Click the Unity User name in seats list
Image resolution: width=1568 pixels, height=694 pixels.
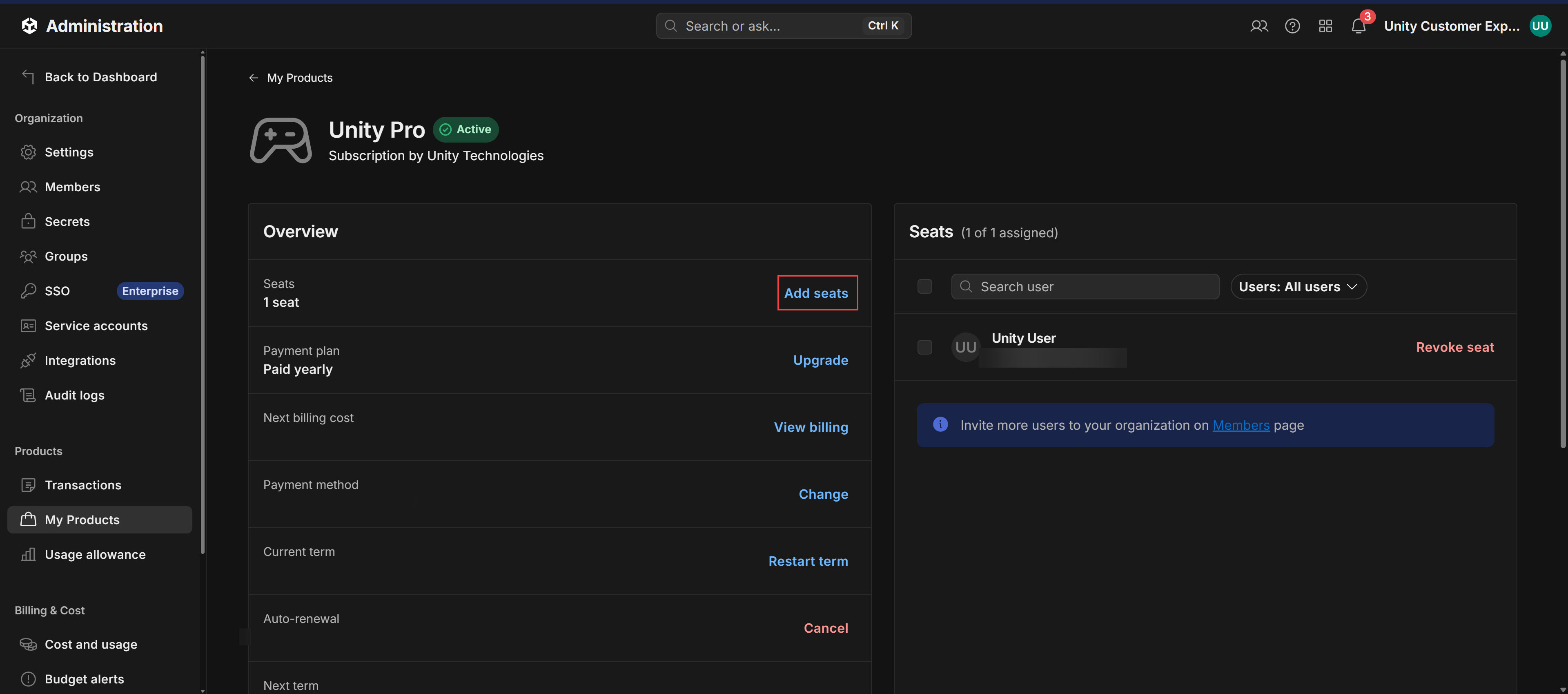point(1023,338)
